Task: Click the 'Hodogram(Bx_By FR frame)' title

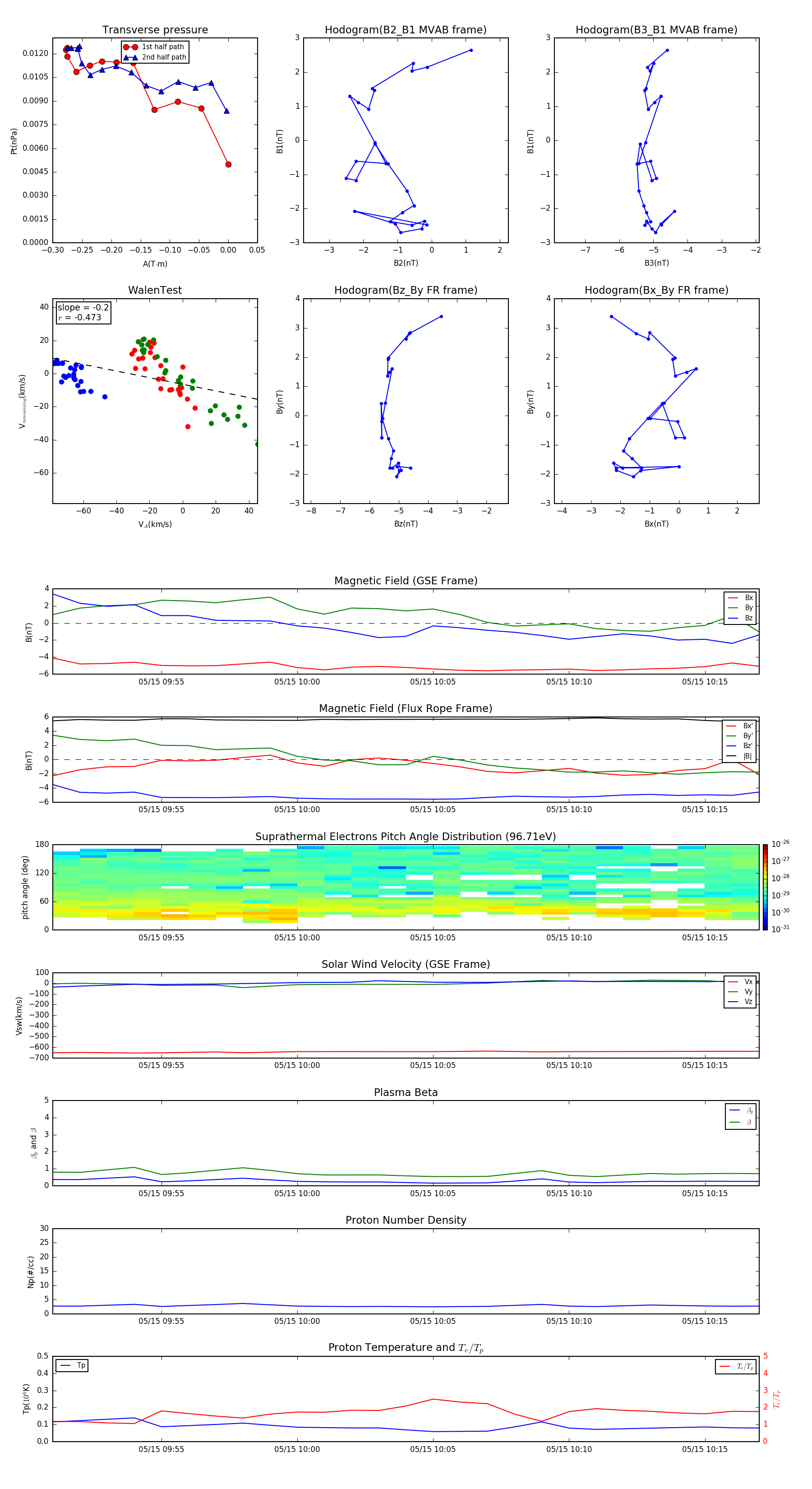Action: click(x=656, y=290)
